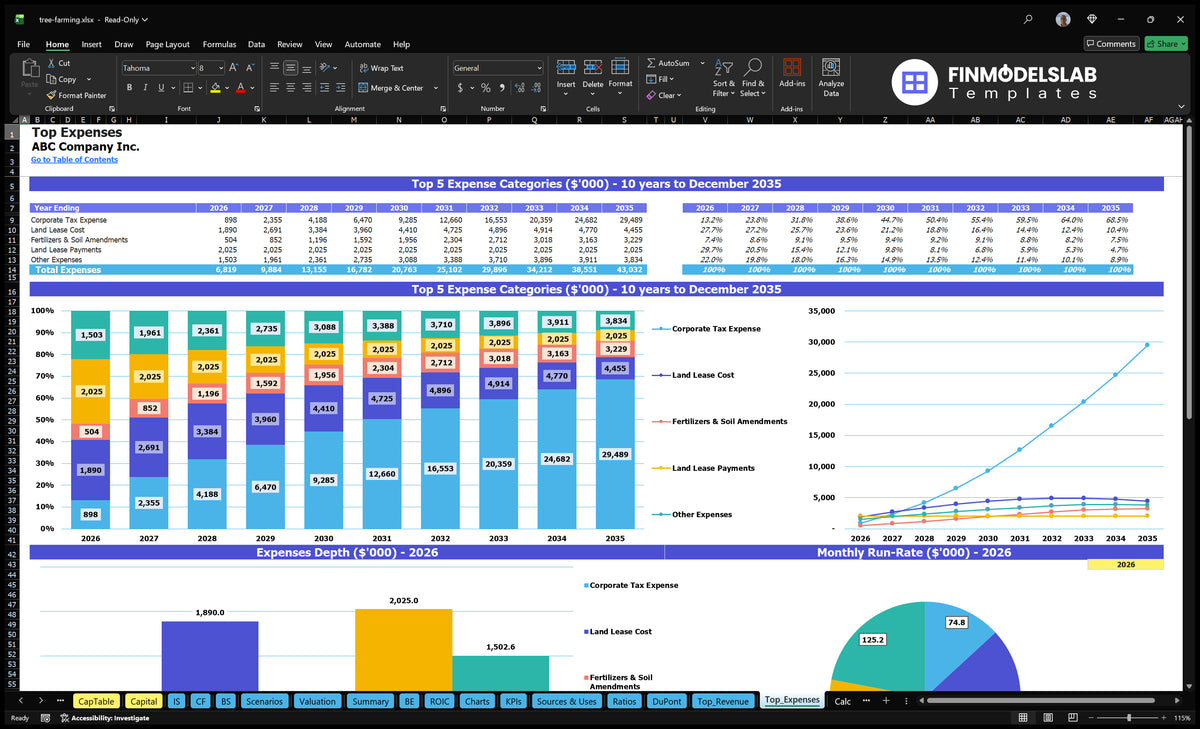Click the yellow 2026 year cell
Viewport: 1200px width, 729px height.
(x=1125, y=565)
